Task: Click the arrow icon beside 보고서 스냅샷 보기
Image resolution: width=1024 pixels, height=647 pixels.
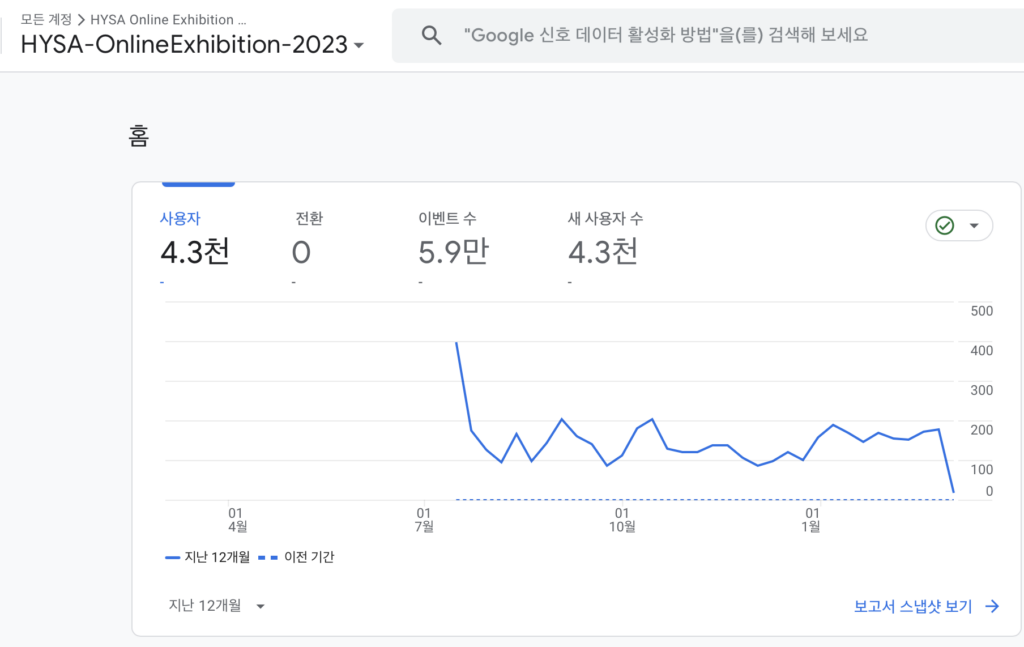Action: click(x=992, y=606)
